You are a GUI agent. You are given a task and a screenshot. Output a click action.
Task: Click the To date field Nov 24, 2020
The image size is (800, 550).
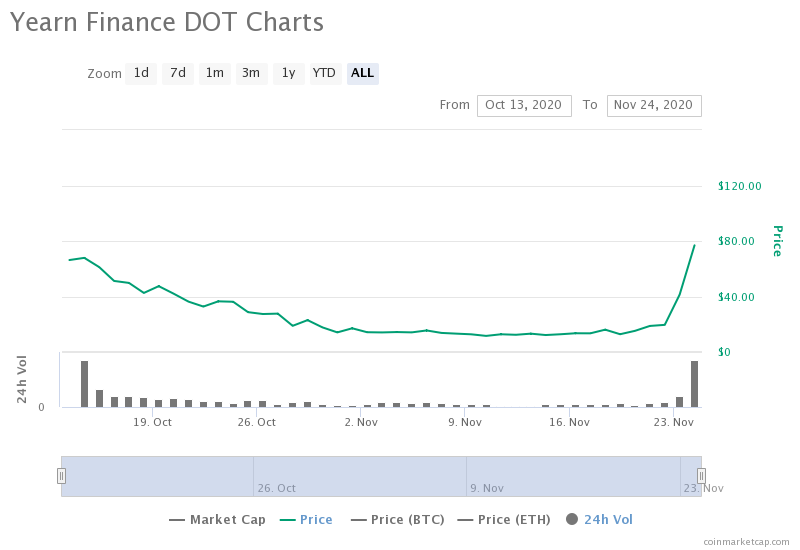pos(654,106)
